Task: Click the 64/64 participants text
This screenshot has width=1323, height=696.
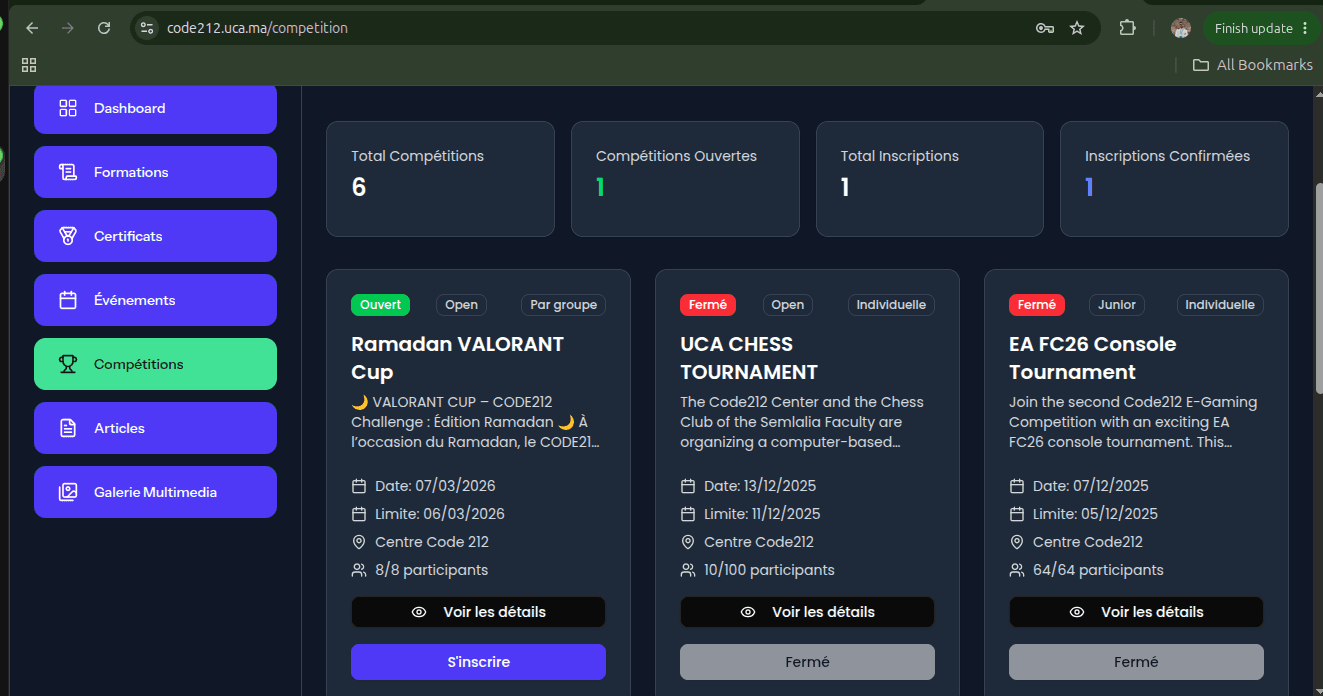Action: pyautogui.click(x=1098, y=570)
